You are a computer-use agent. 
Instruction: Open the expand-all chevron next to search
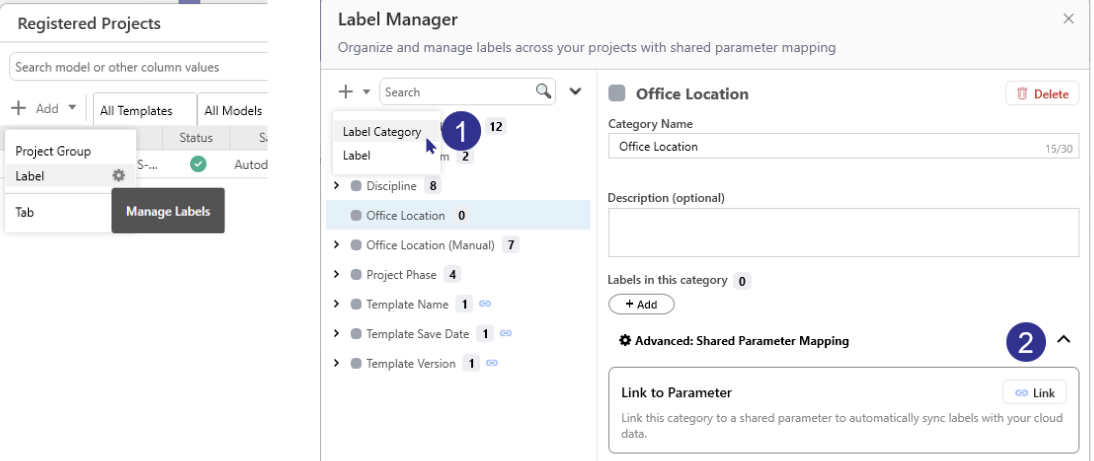[576, 91]
